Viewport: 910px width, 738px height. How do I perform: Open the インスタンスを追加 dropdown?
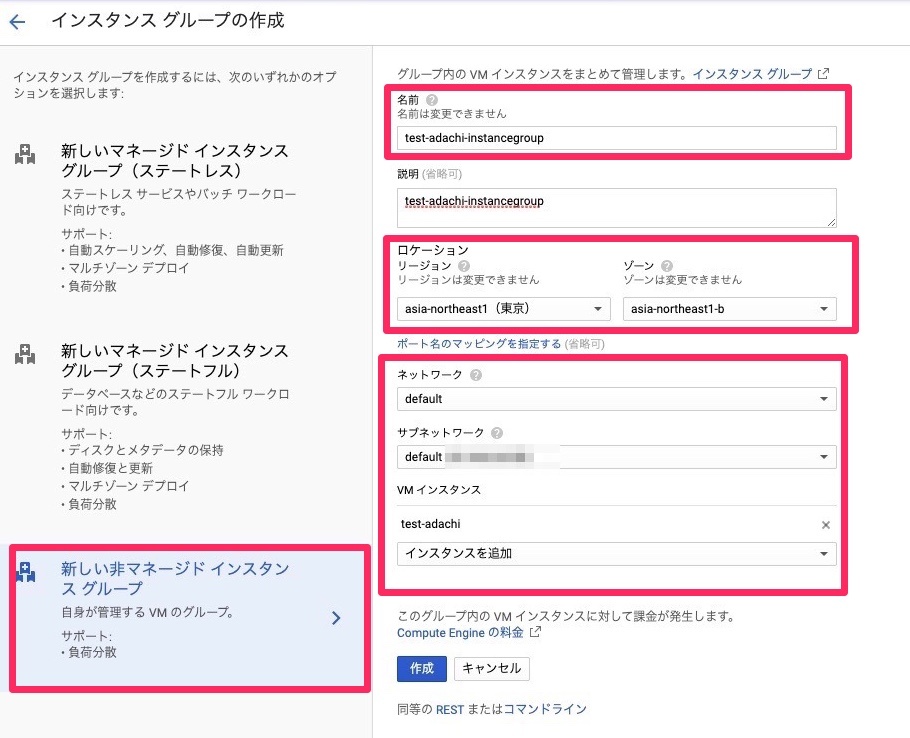point(616,553)
